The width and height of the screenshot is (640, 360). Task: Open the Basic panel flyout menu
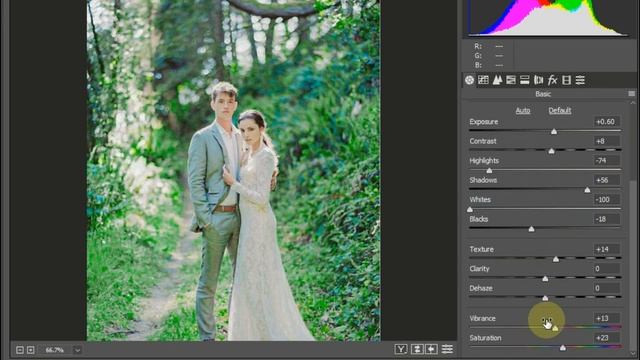[631, 94]
